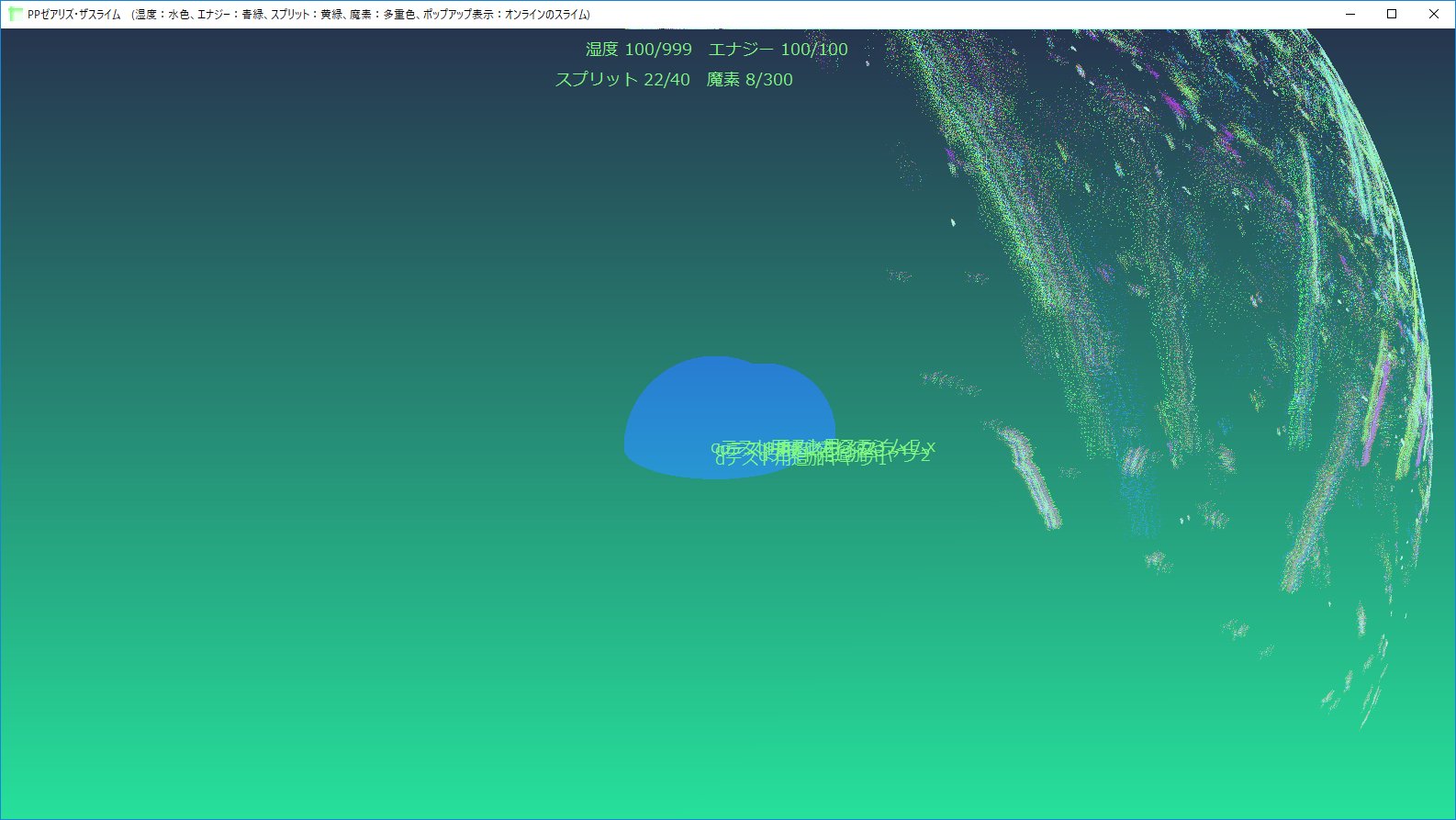This screenshot has width=1456, height=820.
Task: Minimize the game window
Action: [x=1350, y=15]
